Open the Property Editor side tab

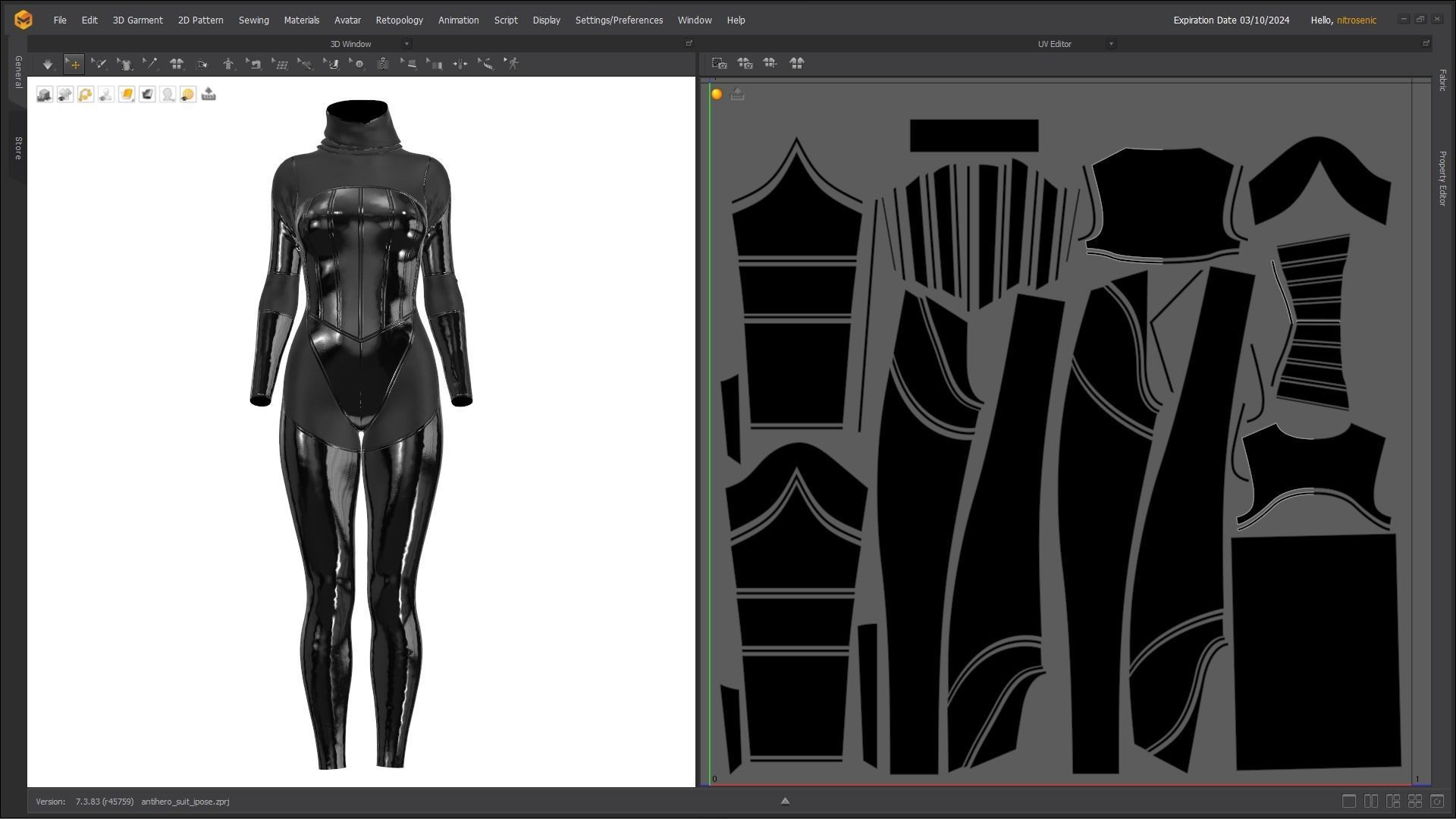tap(1442, 178)
